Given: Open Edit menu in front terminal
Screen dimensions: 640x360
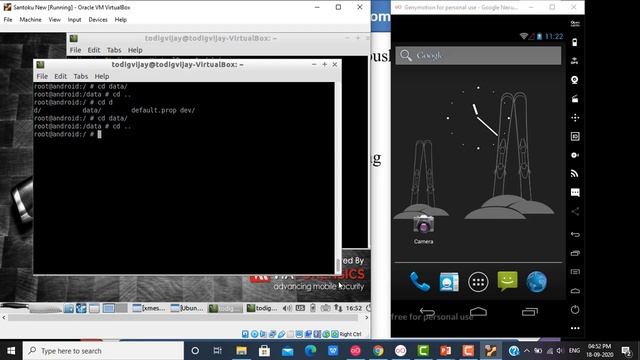Looking at the screenshot, I should (x=60, y=76).
